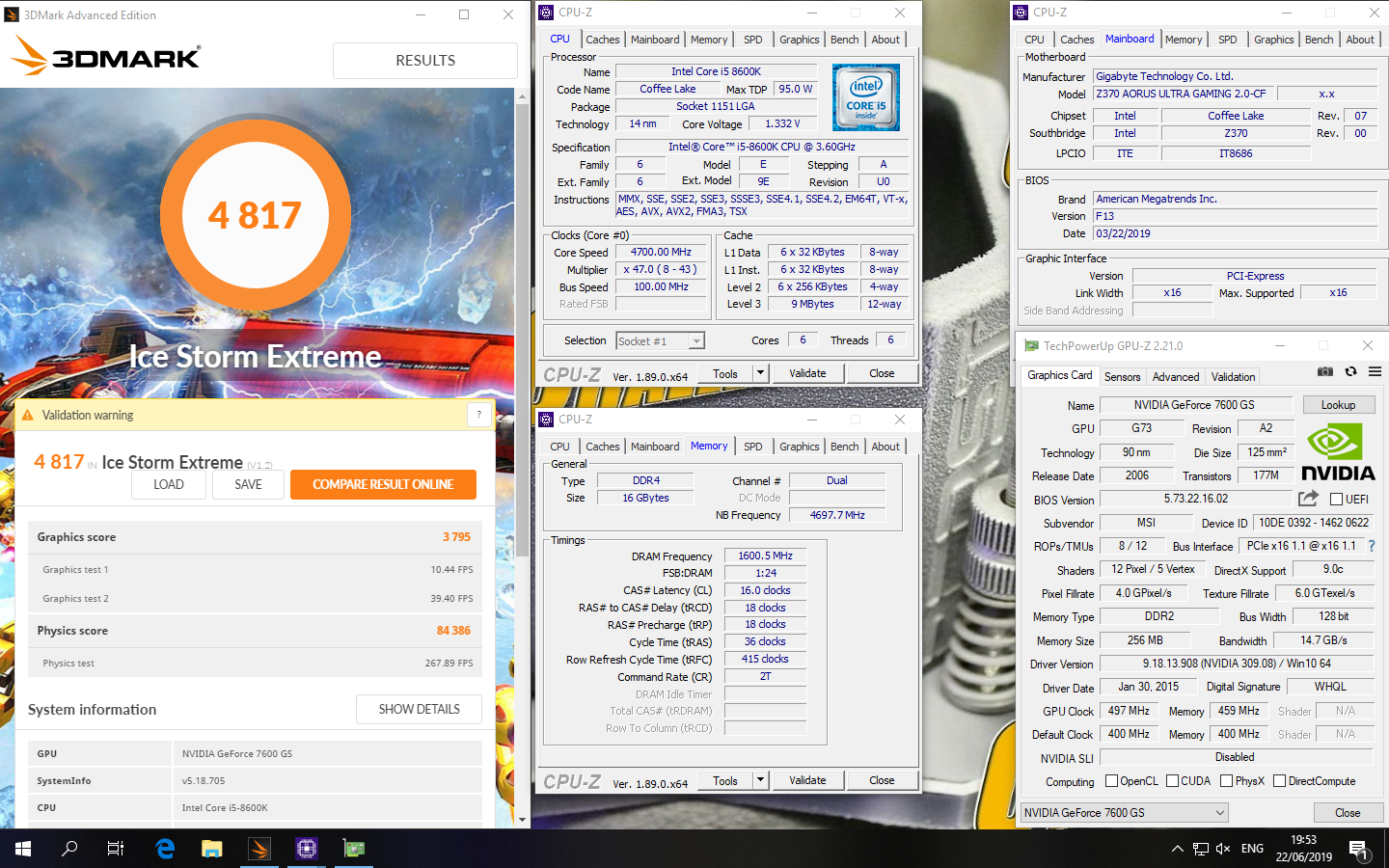Click the 3DMark scrollbar down arrow

[523, 820]
